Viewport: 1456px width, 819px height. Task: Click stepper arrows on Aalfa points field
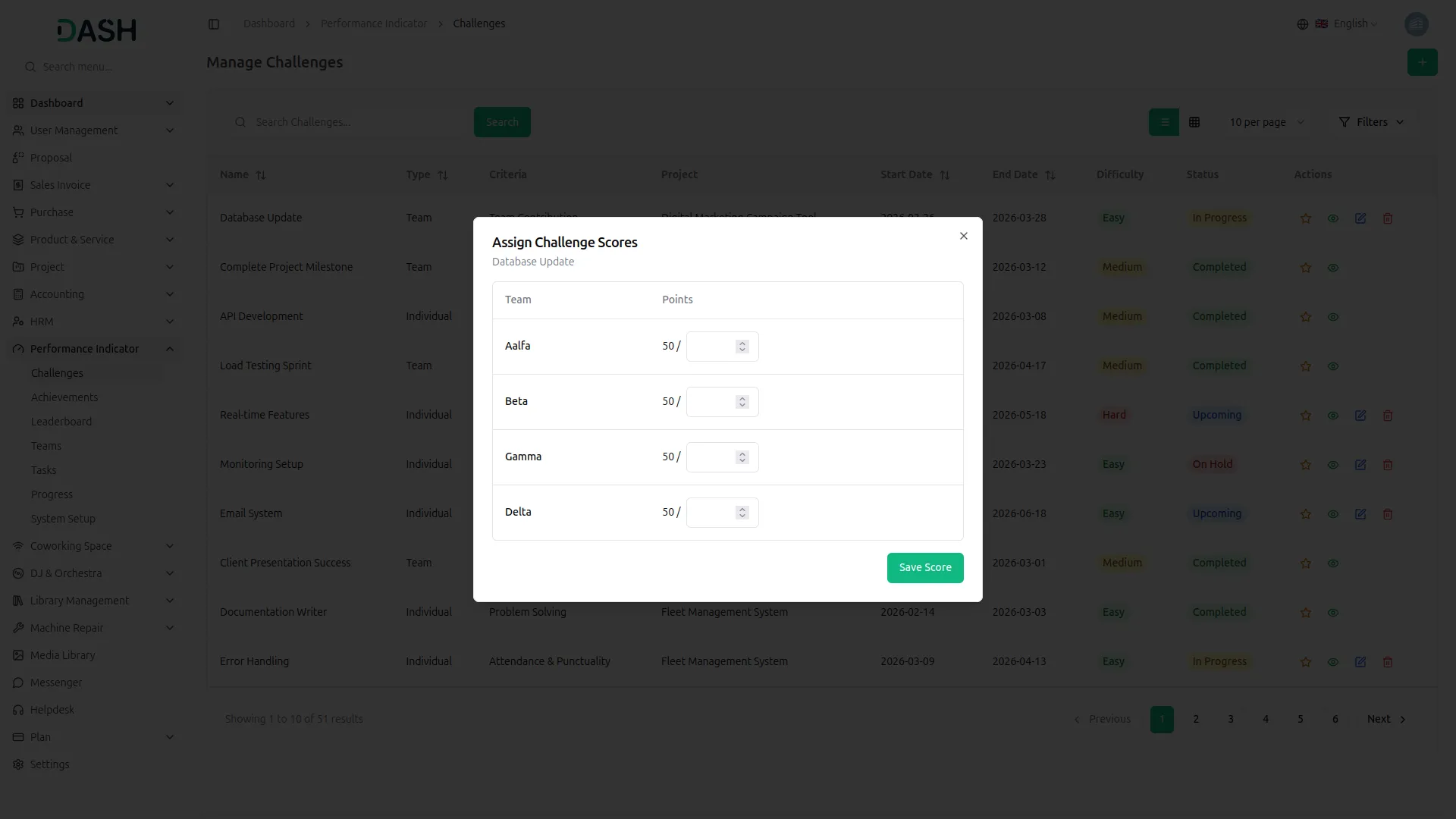point(742,347)
